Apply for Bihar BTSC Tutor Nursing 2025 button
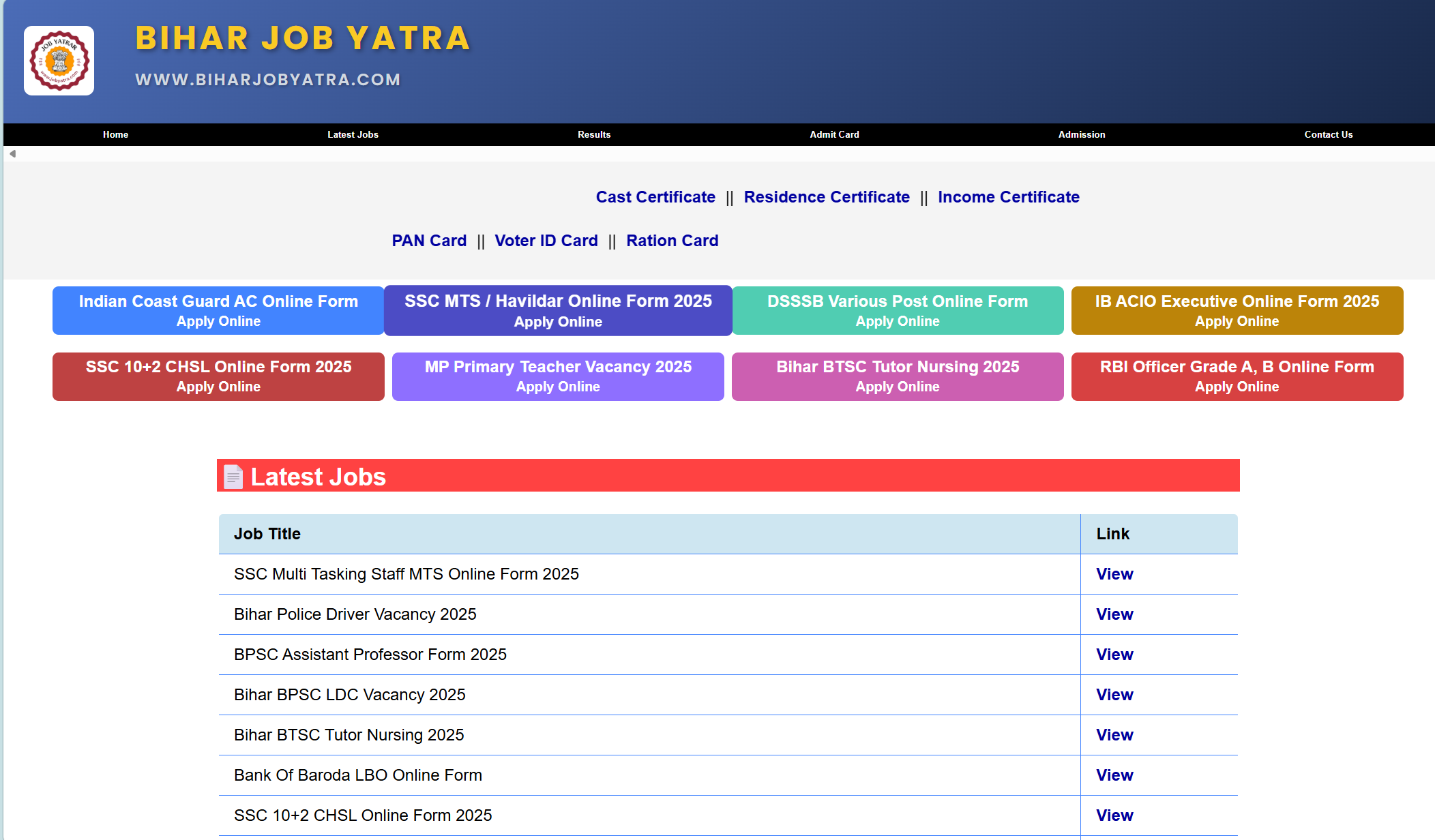Screen dimensions: 1435x840 click(898, 376)
